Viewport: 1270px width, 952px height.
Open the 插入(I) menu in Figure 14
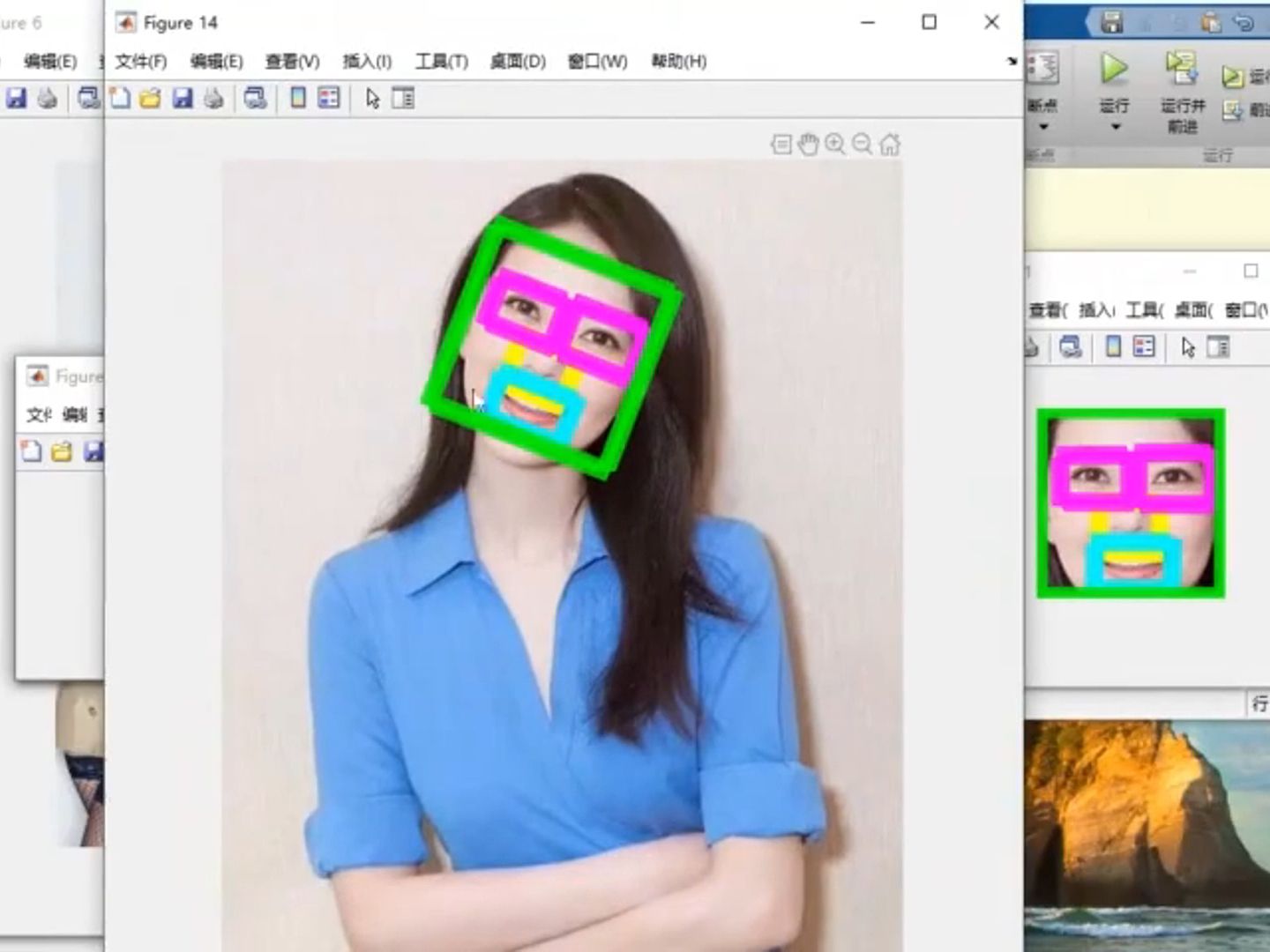[365, 62]
